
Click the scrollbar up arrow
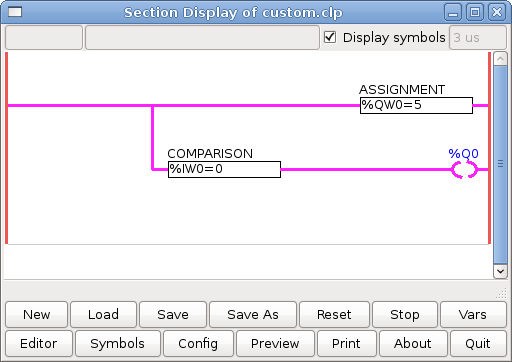click(x=500, y=59)
